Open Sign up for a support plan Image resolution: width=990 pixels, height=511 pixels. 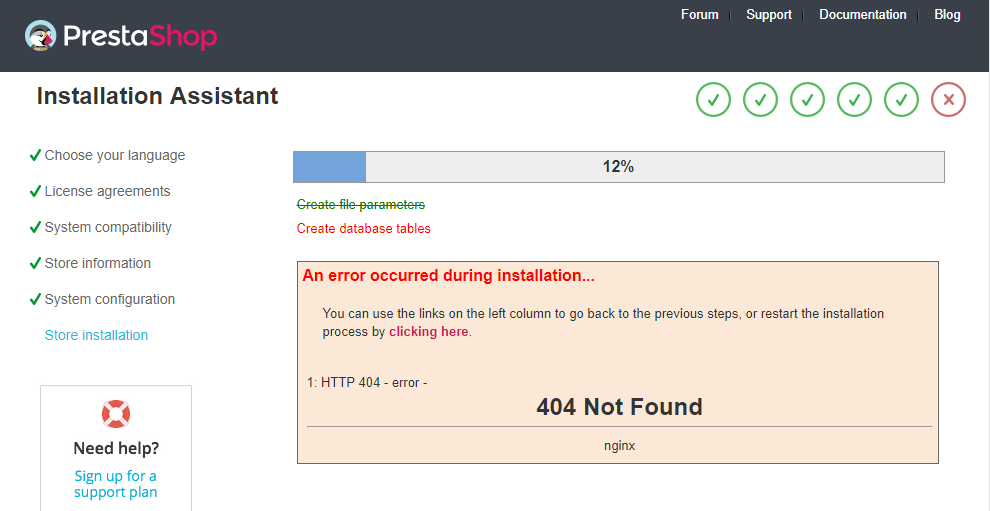pos(116,484)
